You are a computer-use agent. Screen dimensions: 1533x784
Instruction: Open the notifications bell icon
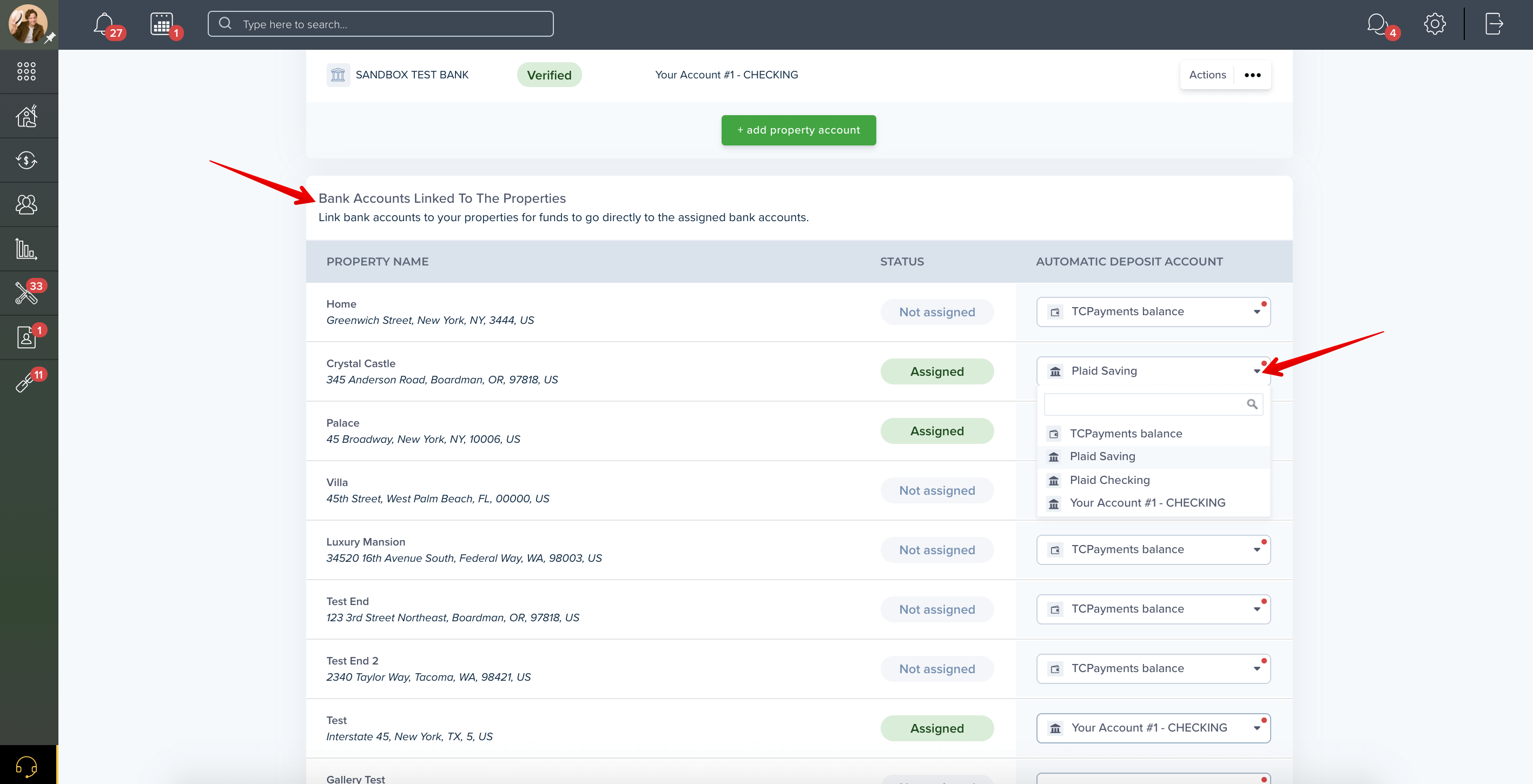point(104,24)
